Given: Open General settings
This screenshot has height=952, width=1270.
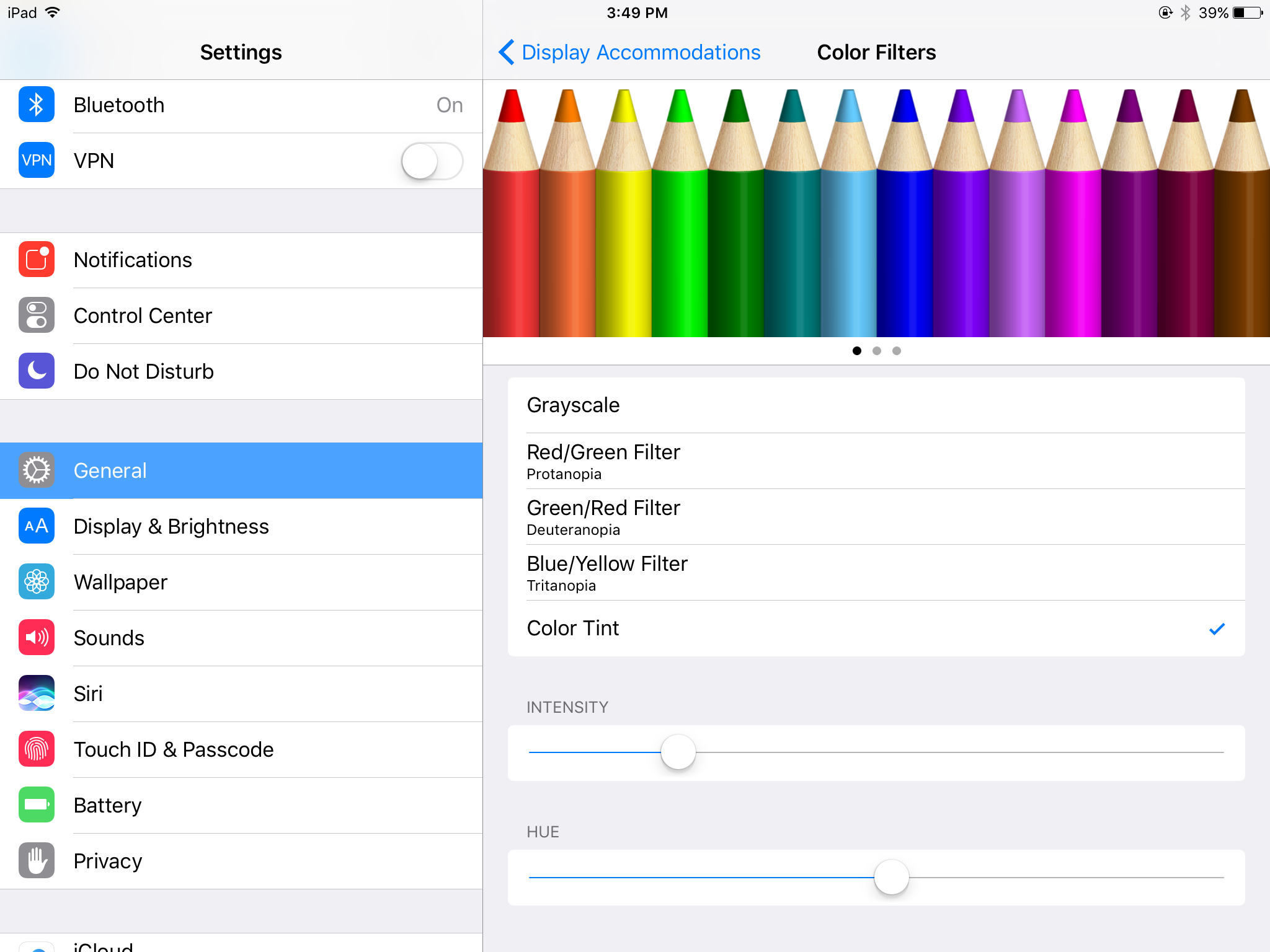Looking at the screenshot, I should (x=241, y=470).
